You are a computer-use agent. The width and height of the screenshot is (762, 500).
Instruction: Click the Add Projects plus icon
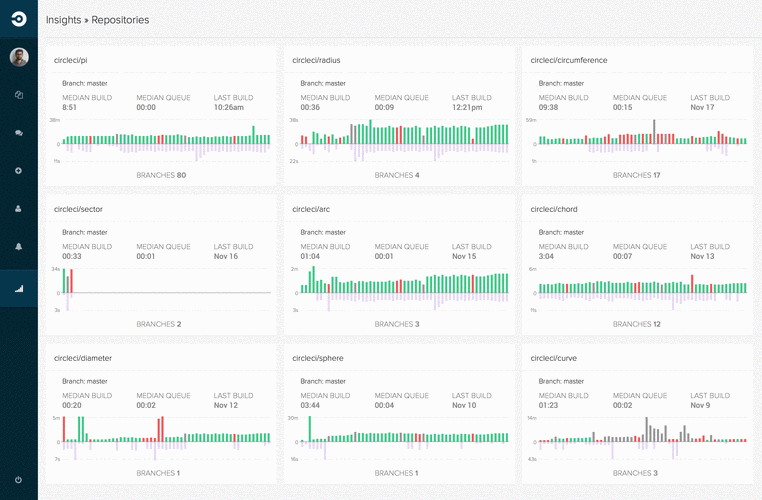[x=19, y=170]
